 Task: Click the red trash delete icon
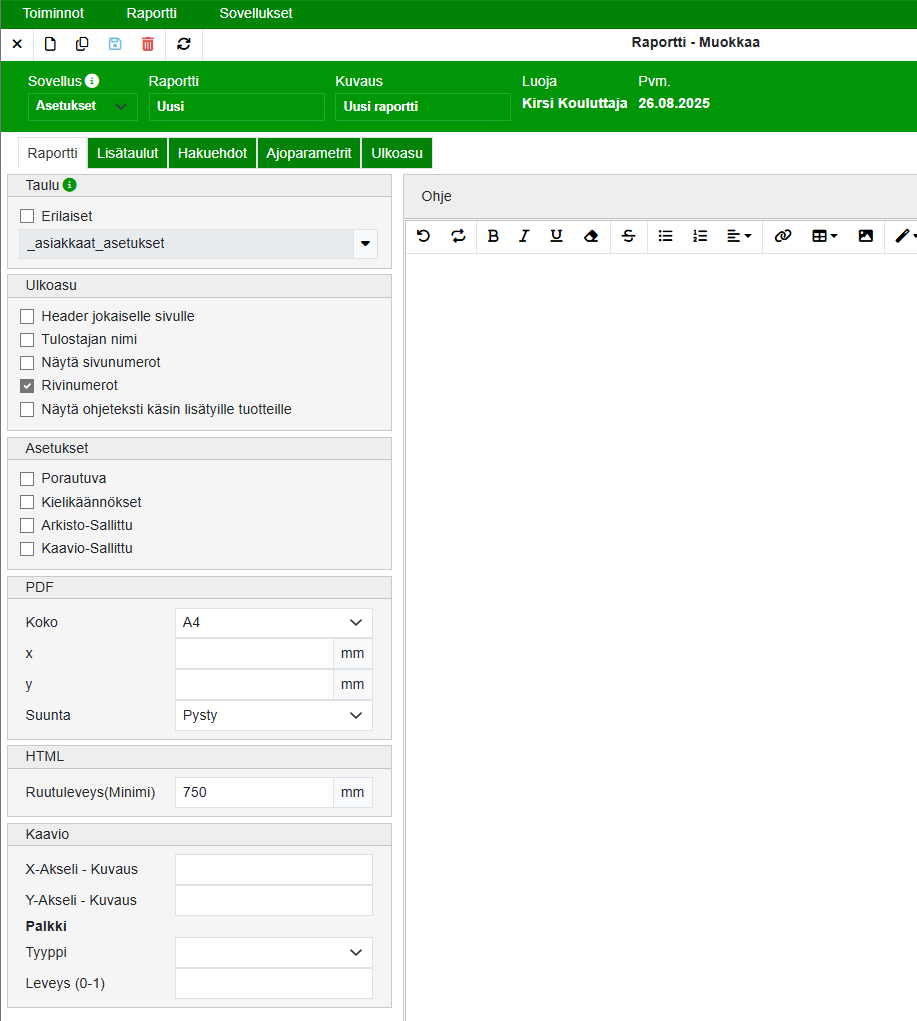148,44
